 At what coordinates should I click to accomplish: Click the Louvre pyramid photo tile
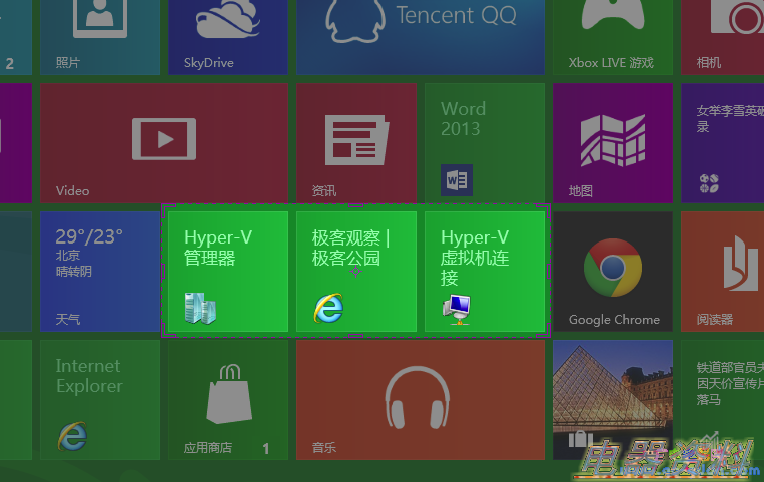coord(612,399)
